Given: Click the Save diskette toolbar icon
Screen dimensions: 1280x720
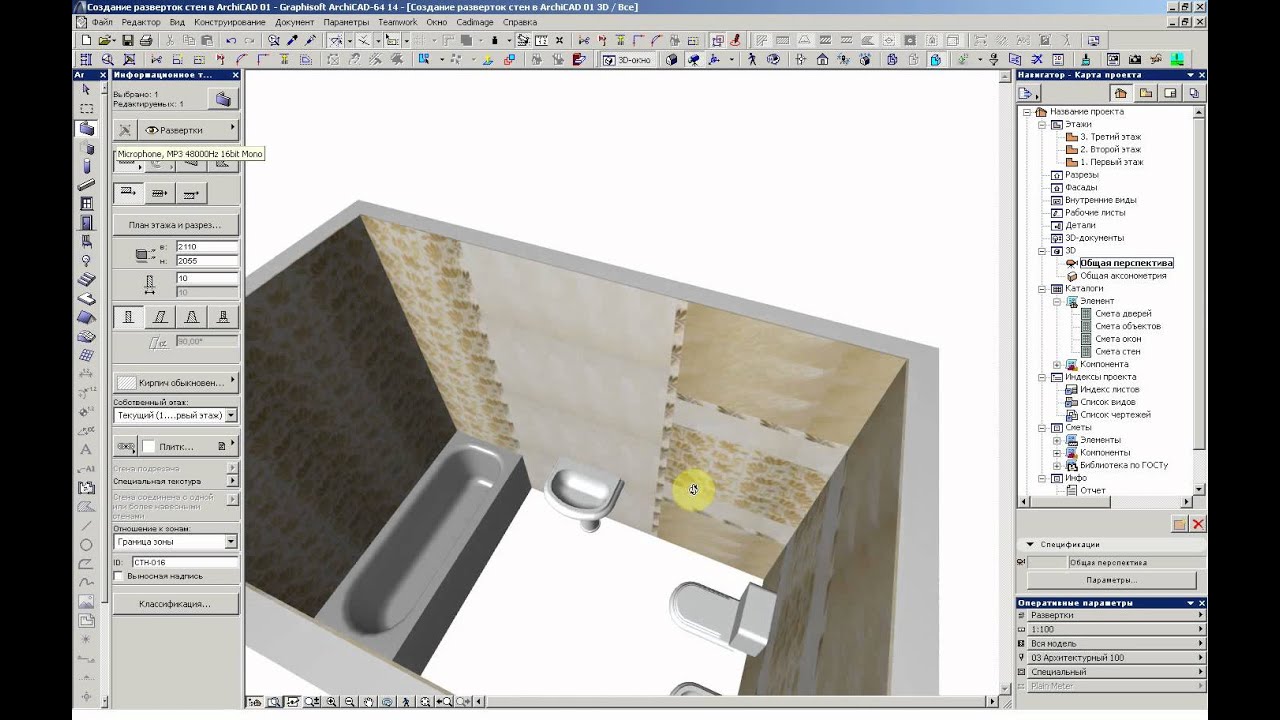Looking at the screenshot, I should 128,40.
